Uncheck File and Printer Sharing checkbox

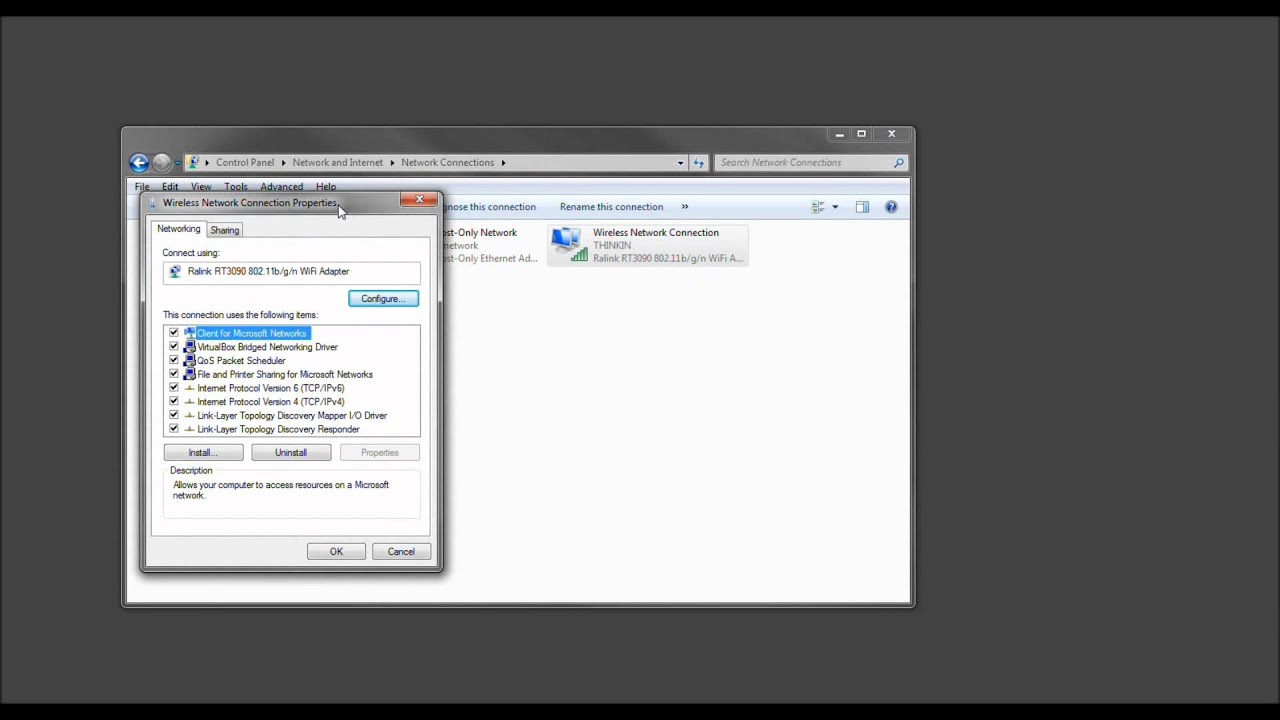(x=174, y=374)
